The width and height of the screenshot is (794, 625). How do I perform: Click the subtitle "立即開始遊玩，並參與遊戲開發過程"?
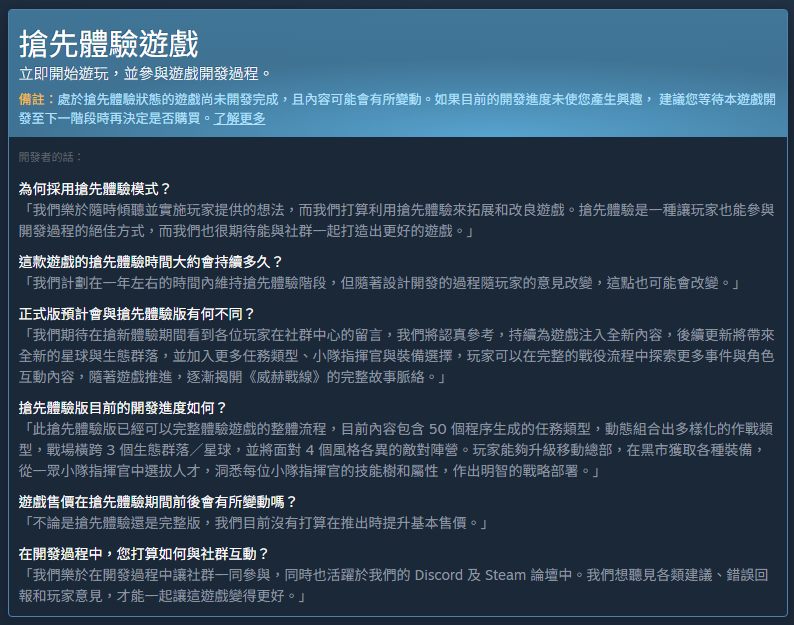click(x=145, y=74)
